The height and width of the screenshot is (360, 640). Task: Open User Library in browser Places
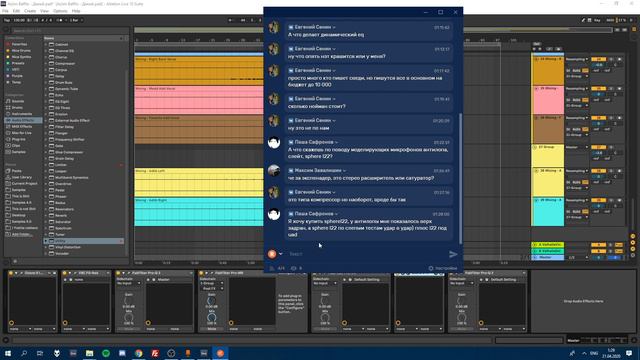point(21,177)
